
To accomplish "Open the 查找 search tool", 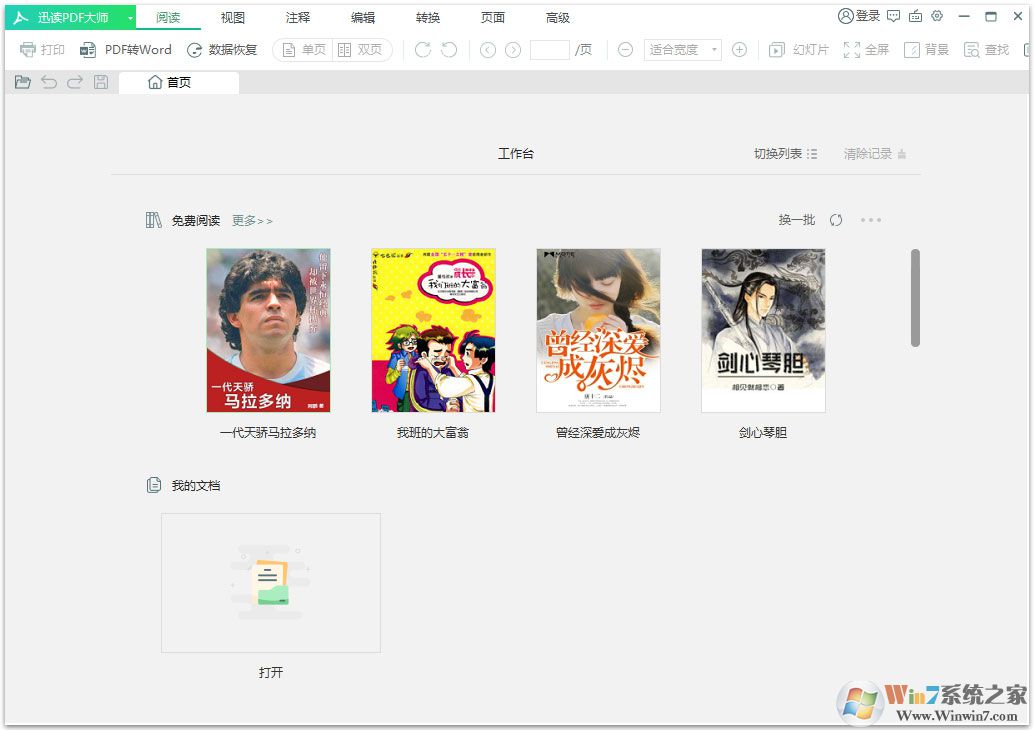I will coord(986,49).
